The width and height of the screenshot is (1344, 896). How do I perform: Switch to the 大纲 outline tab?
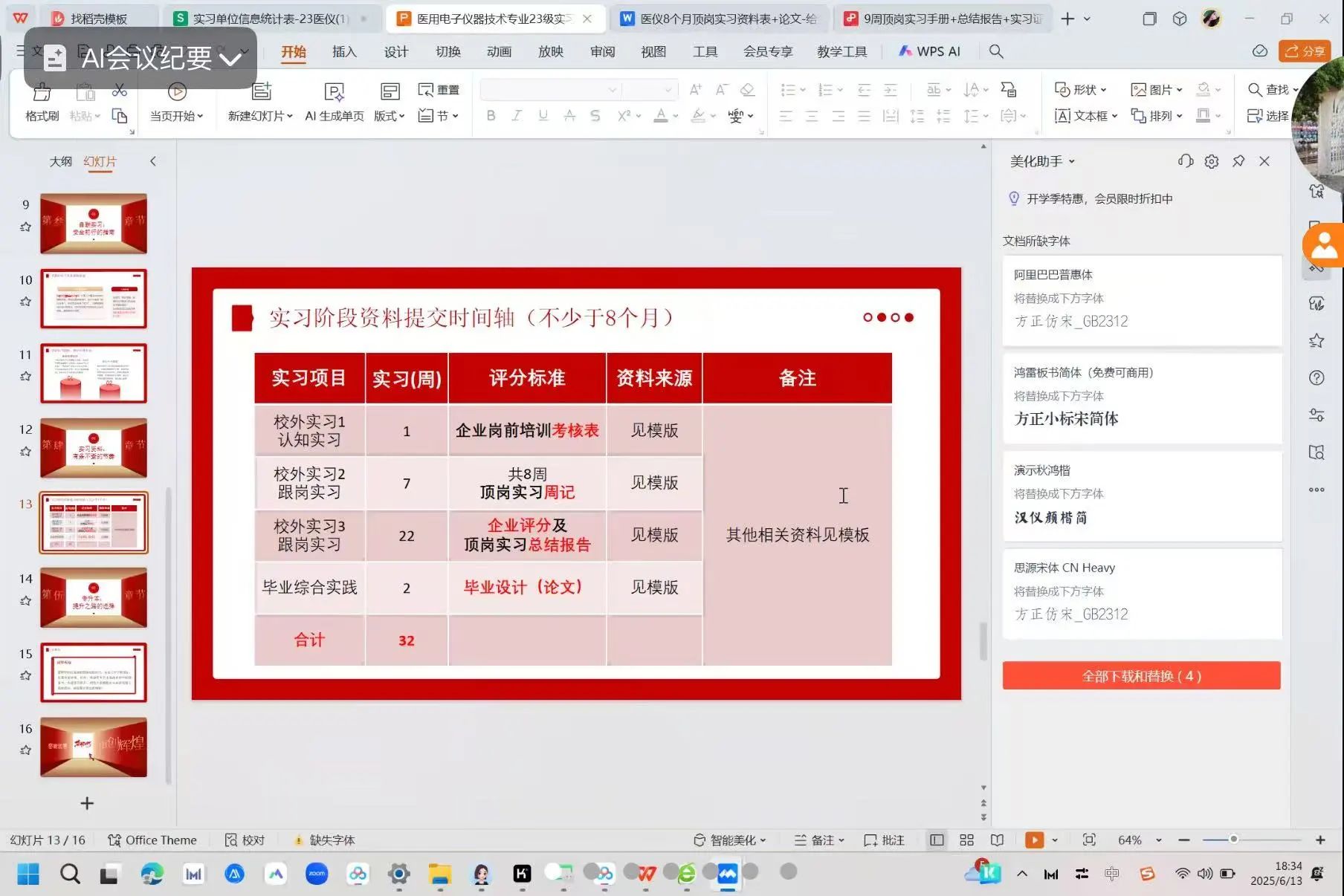tap(61, 161)
